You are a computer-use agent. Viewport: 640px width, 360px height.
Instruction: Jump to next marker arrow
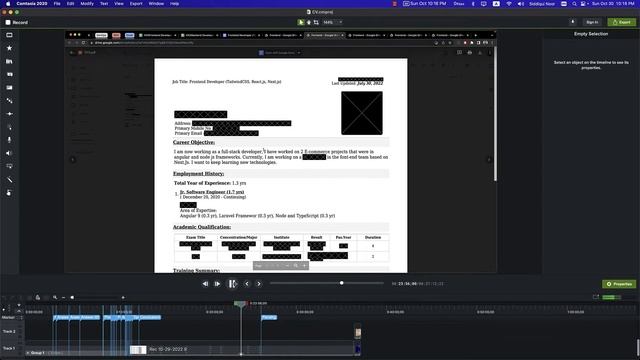click(x=259, y=284)
